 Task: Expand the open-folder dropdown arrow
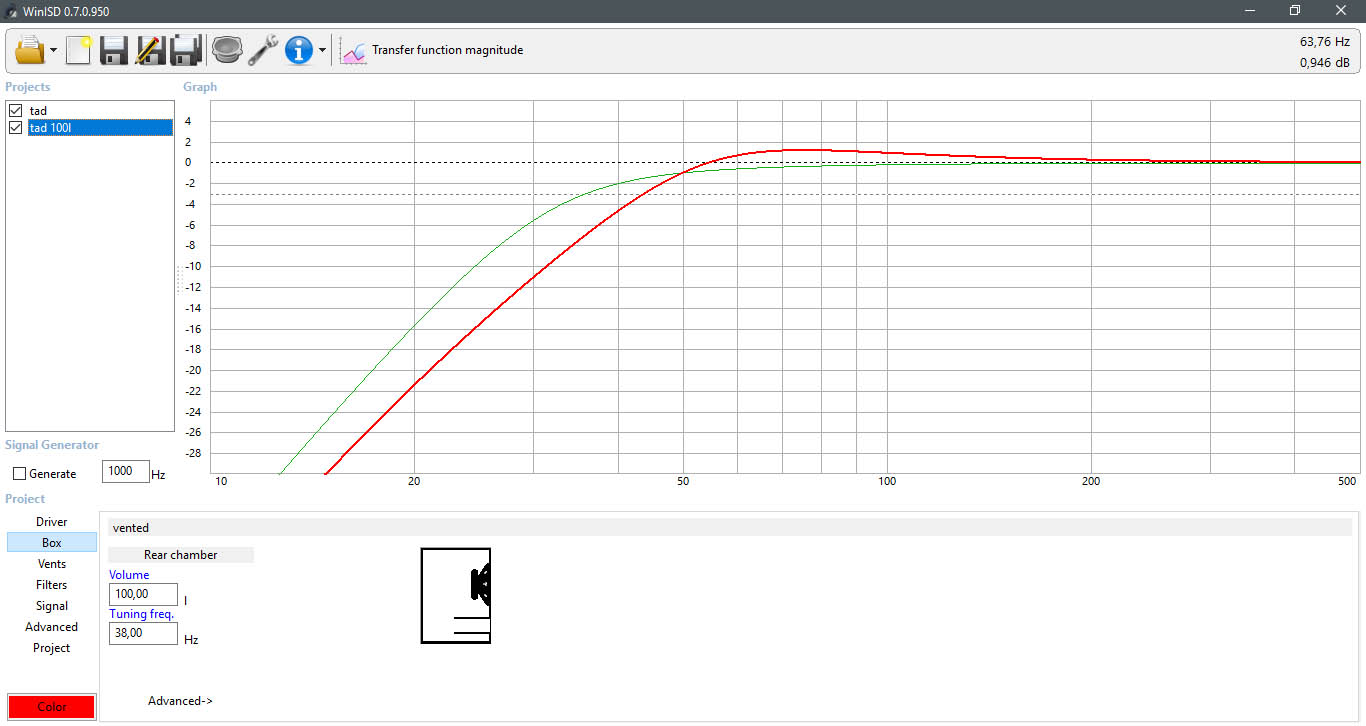point(53,50)
